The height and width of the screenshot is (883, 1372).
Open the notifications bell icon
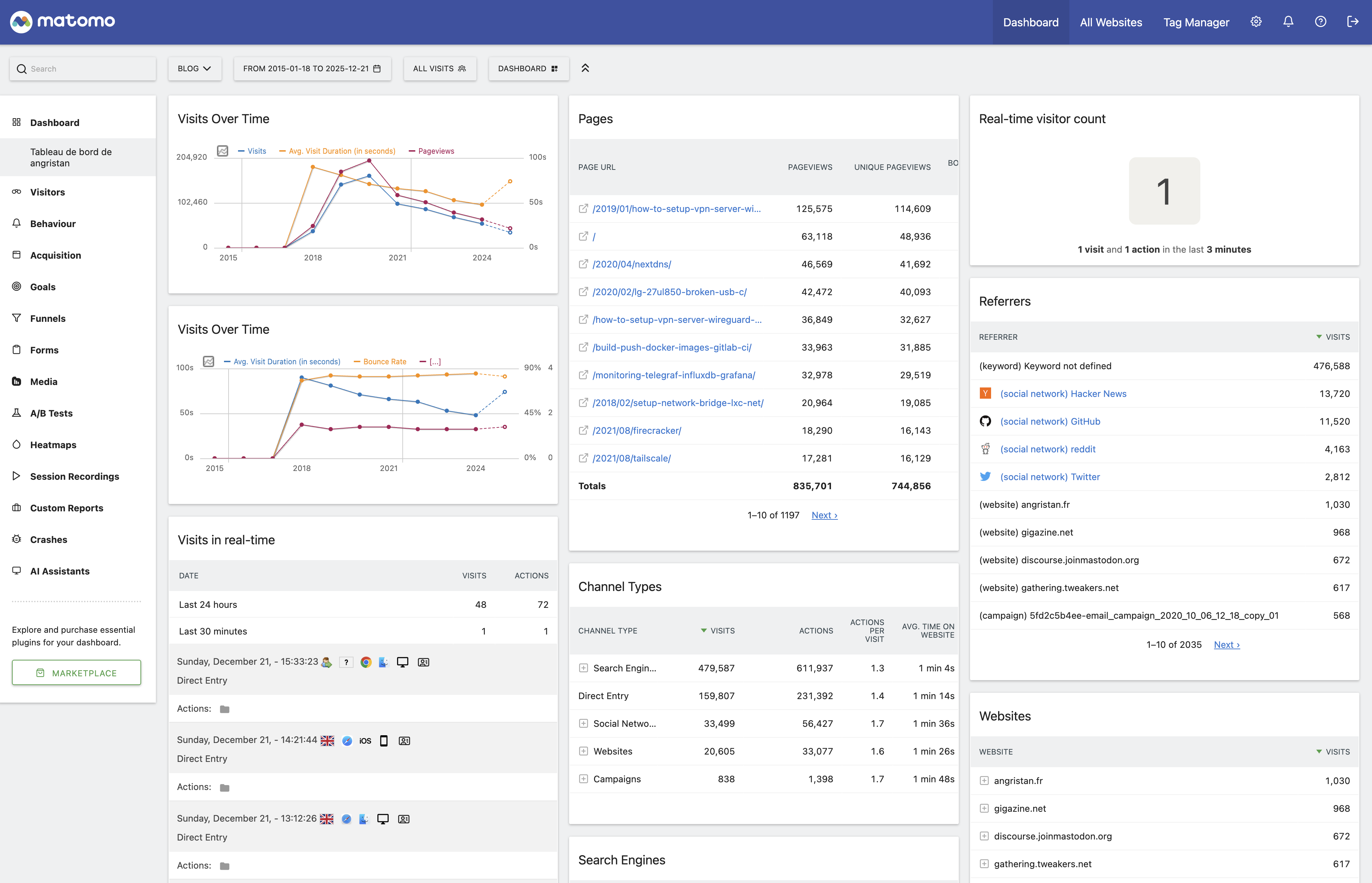[1288, 21]
